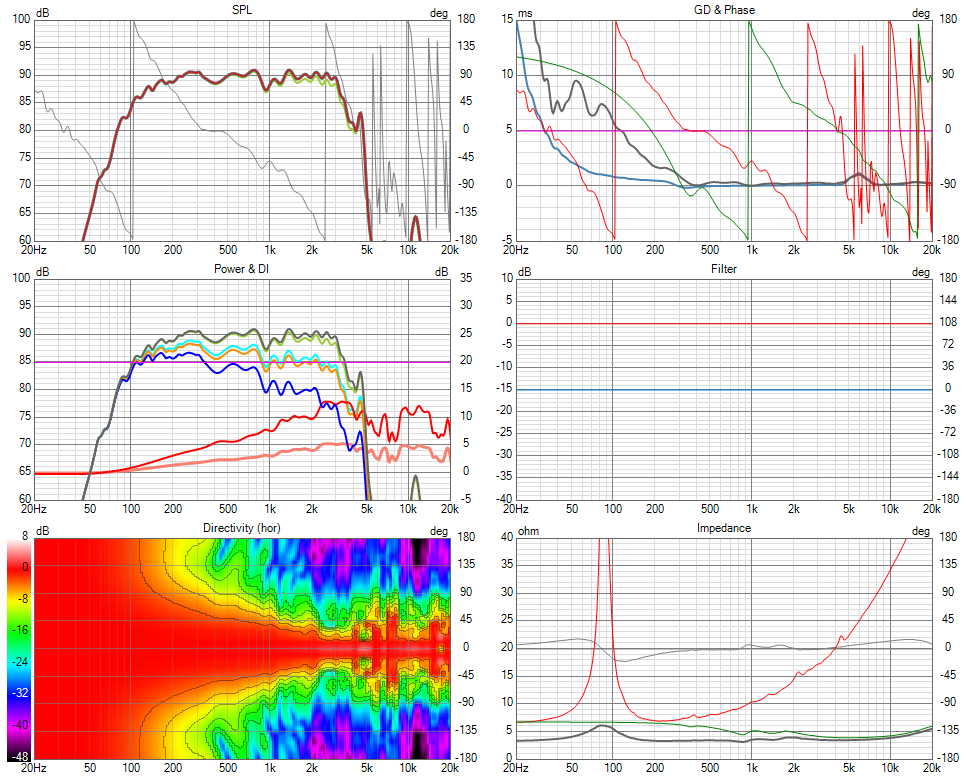Click the deg unit label of SPL chart
966x779 pixels.
coord(439,13)
